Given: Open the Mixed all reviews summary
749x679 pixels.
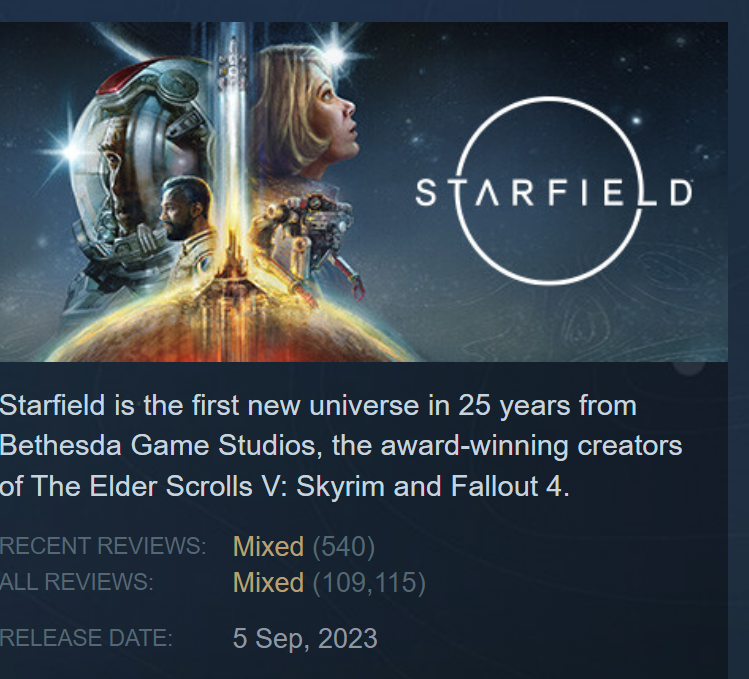Looking at the screenshot, I should [268, 582].
